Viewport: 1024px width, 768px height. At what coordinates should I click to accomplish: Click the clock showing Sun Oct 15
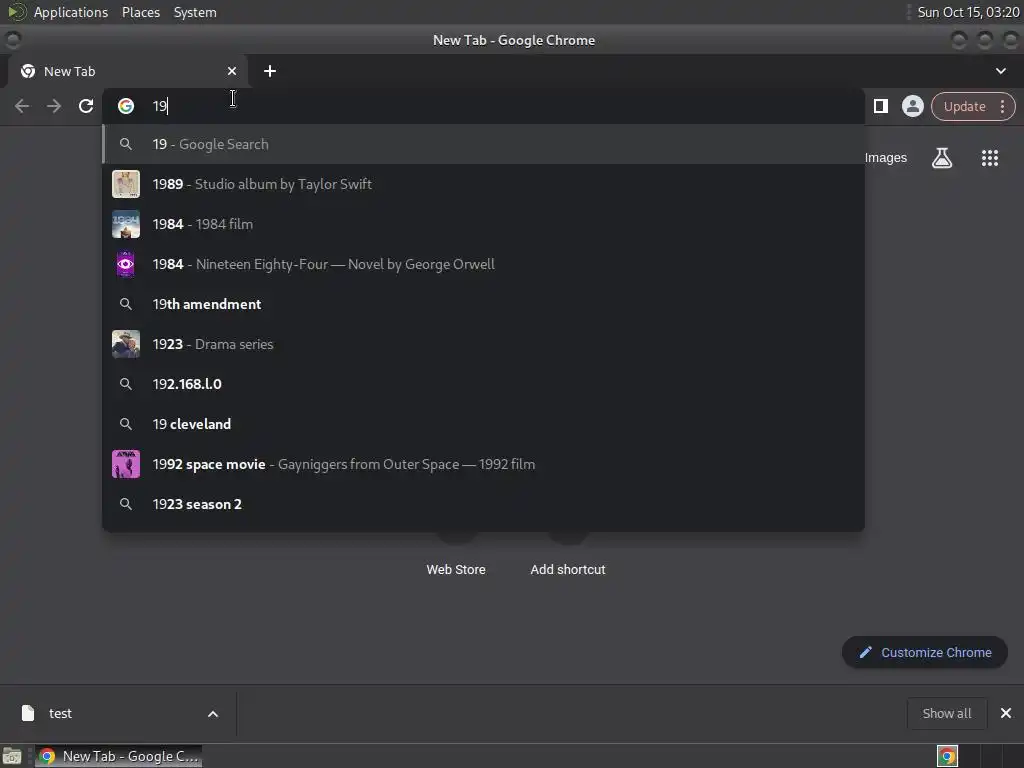tap(968, 12)
